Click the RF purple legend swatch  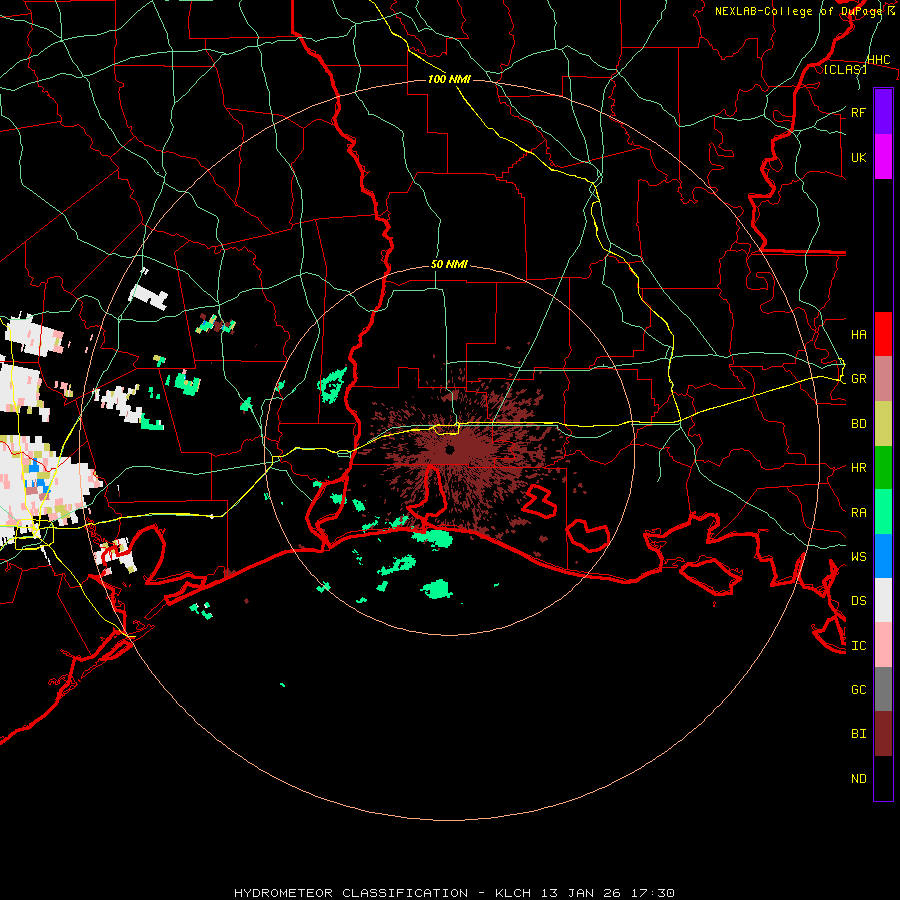click(x=883, y=112)
